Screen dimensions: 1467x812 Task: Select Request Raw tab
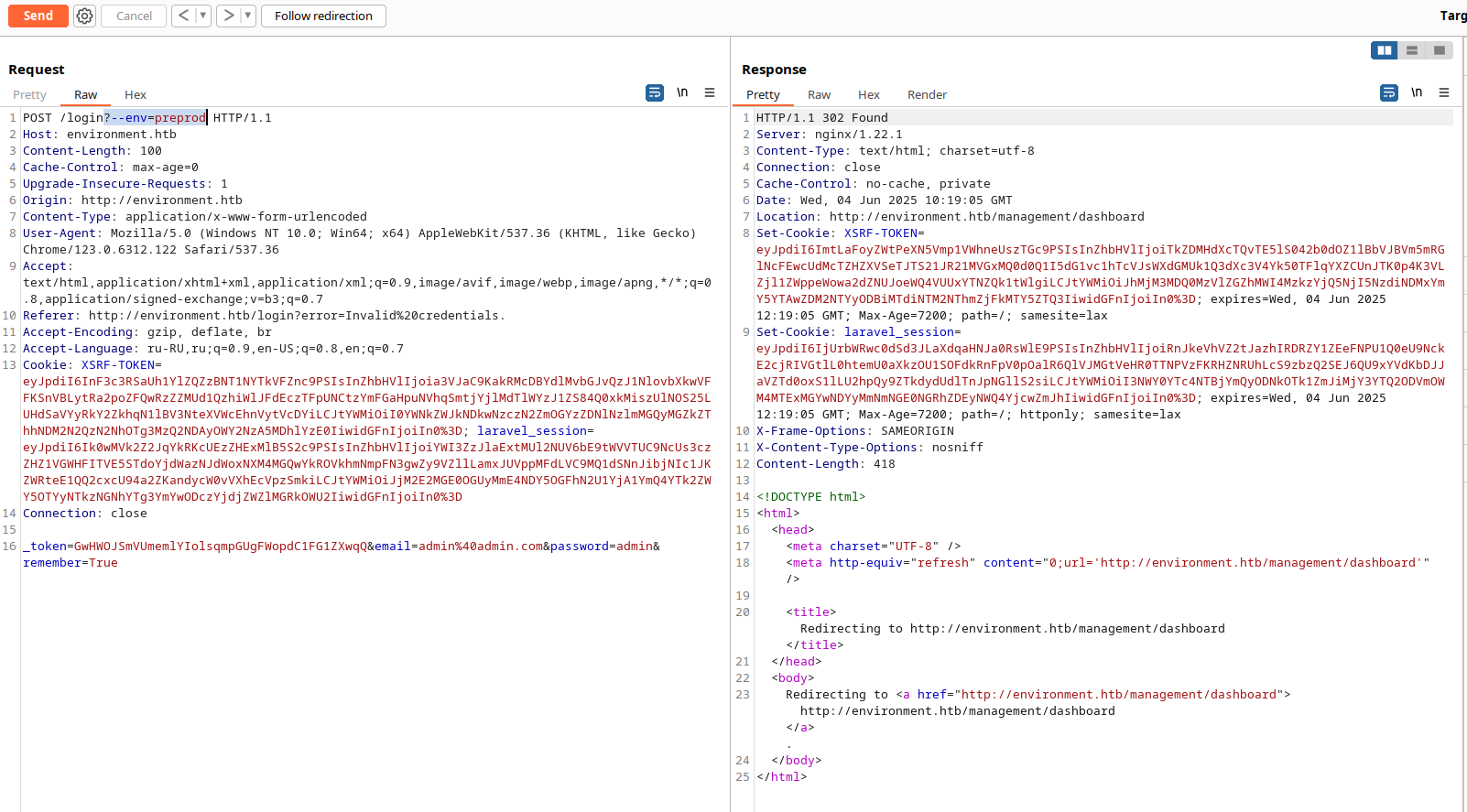[x=85, y=94]
